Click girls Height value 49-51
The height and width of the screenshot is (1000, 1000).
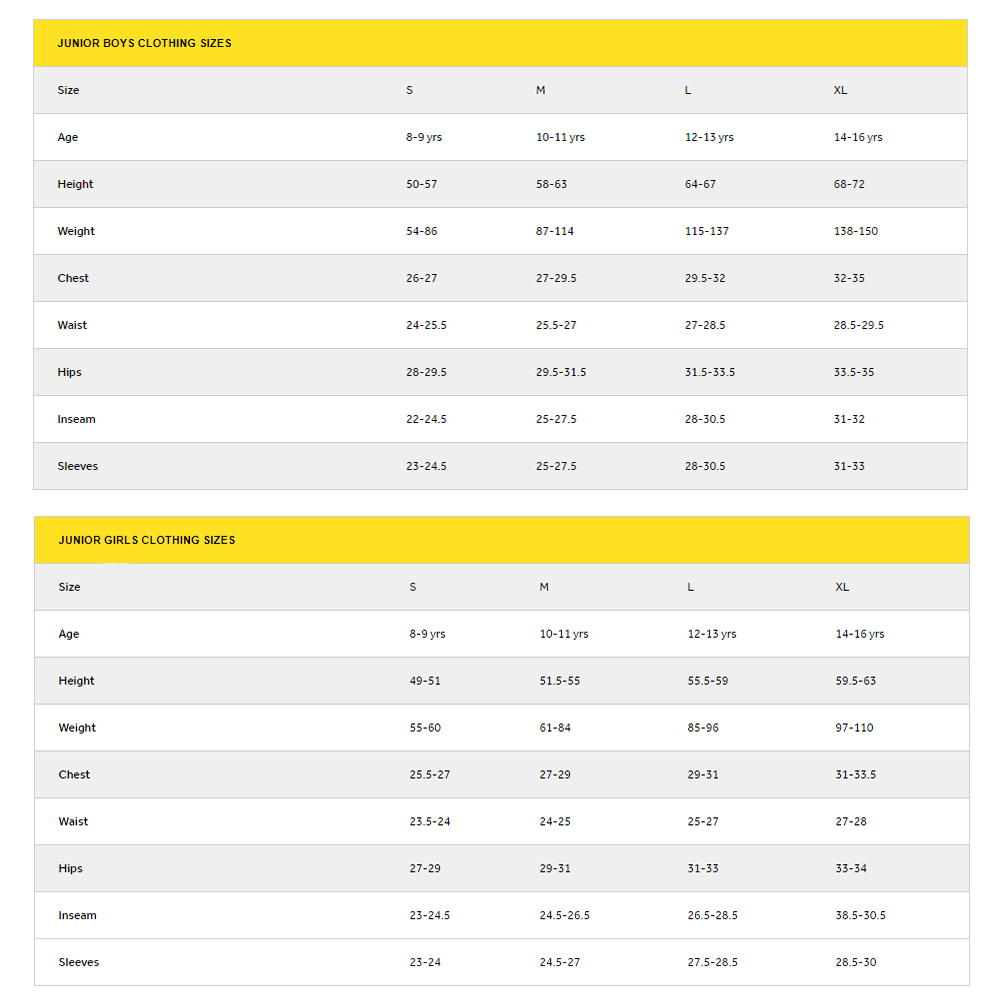(425, 681)
